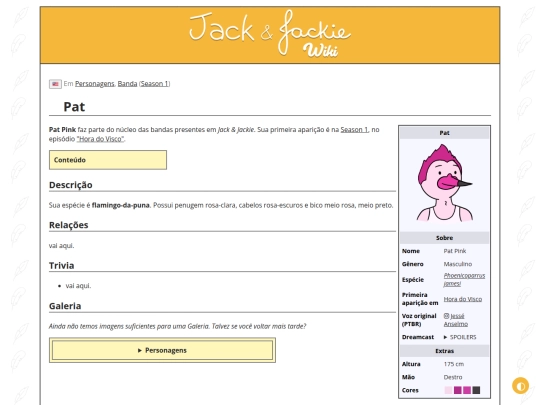Click the 'Primeira aparição em' label
540x405 pixels.
(420, 299)
